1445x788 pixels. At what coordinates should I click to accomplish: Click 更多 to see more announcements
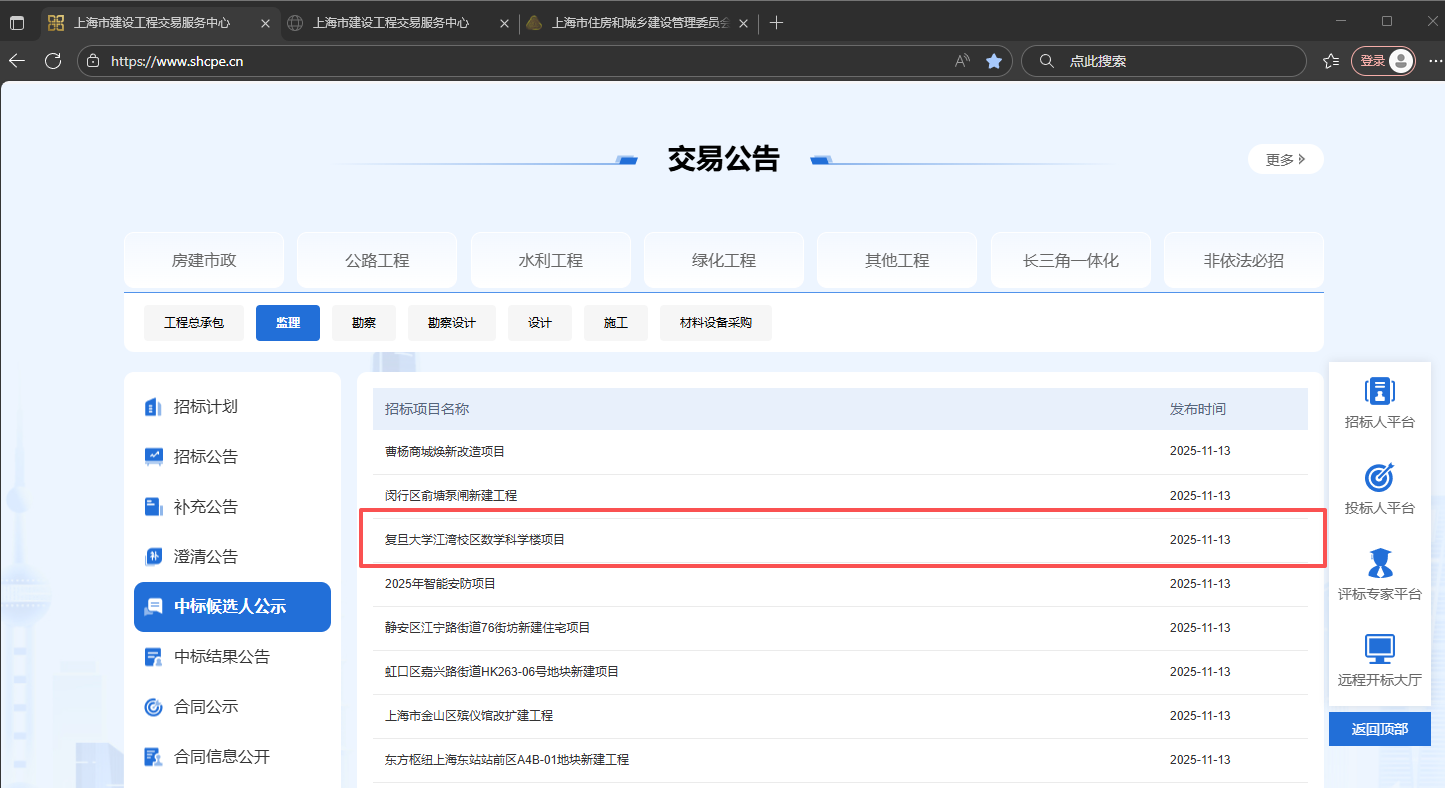click(1285, 159)
